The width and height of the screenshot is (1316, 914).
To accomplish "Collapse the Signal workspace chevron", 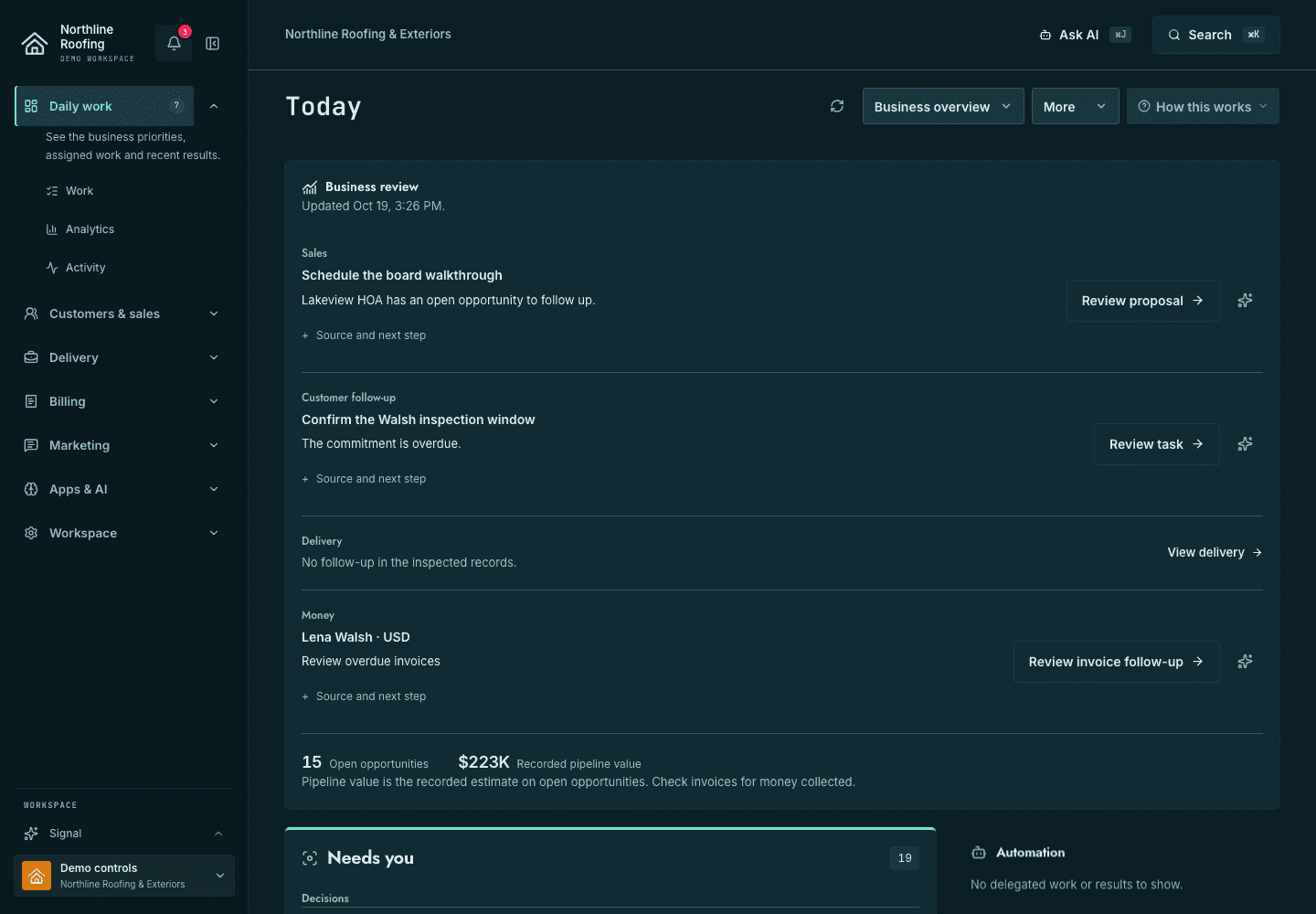I will (x=218, y=834).
